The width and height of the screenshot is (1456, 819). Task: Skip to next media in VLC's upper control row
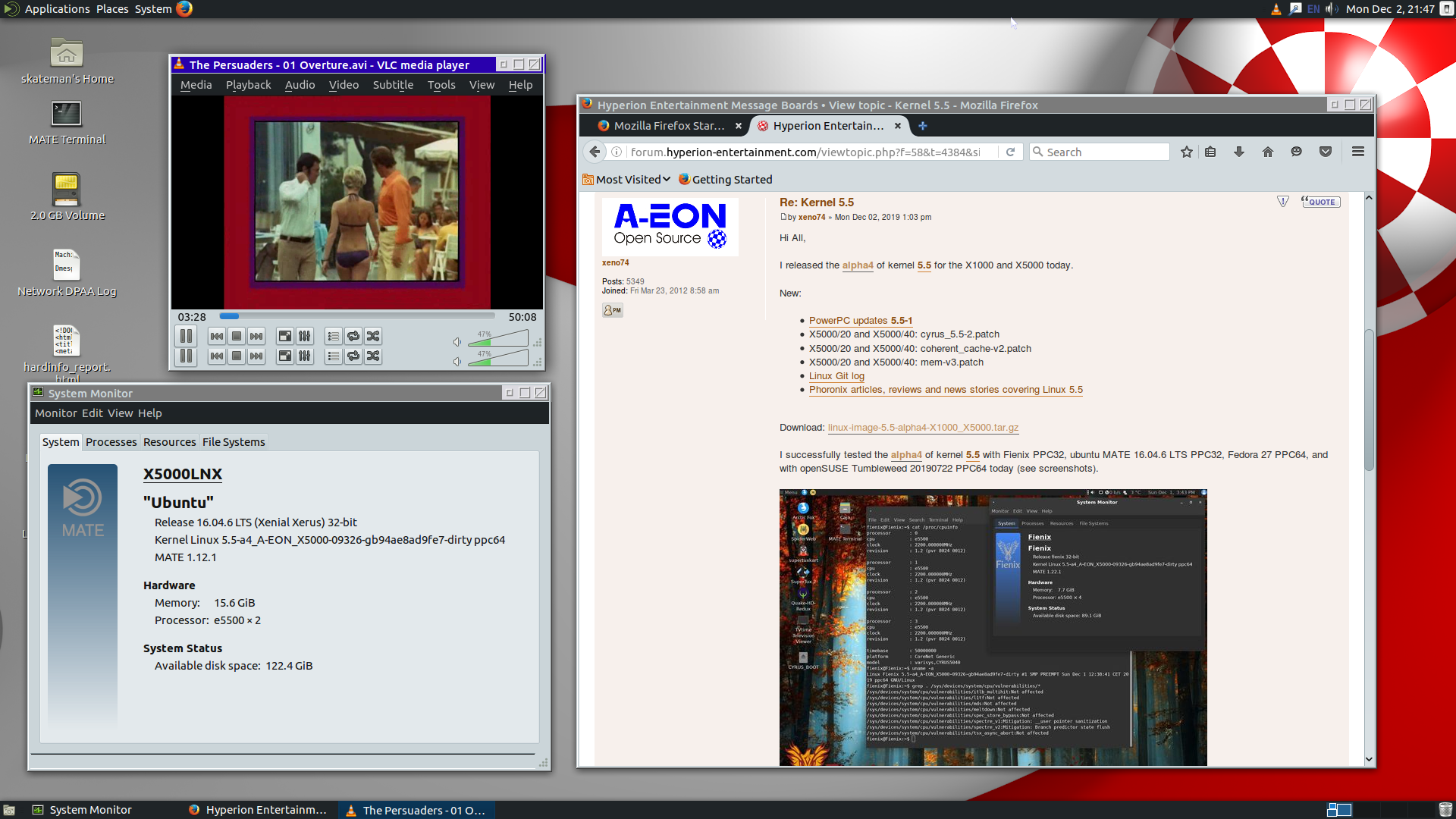pyautogui.click(x=256, y=336)
